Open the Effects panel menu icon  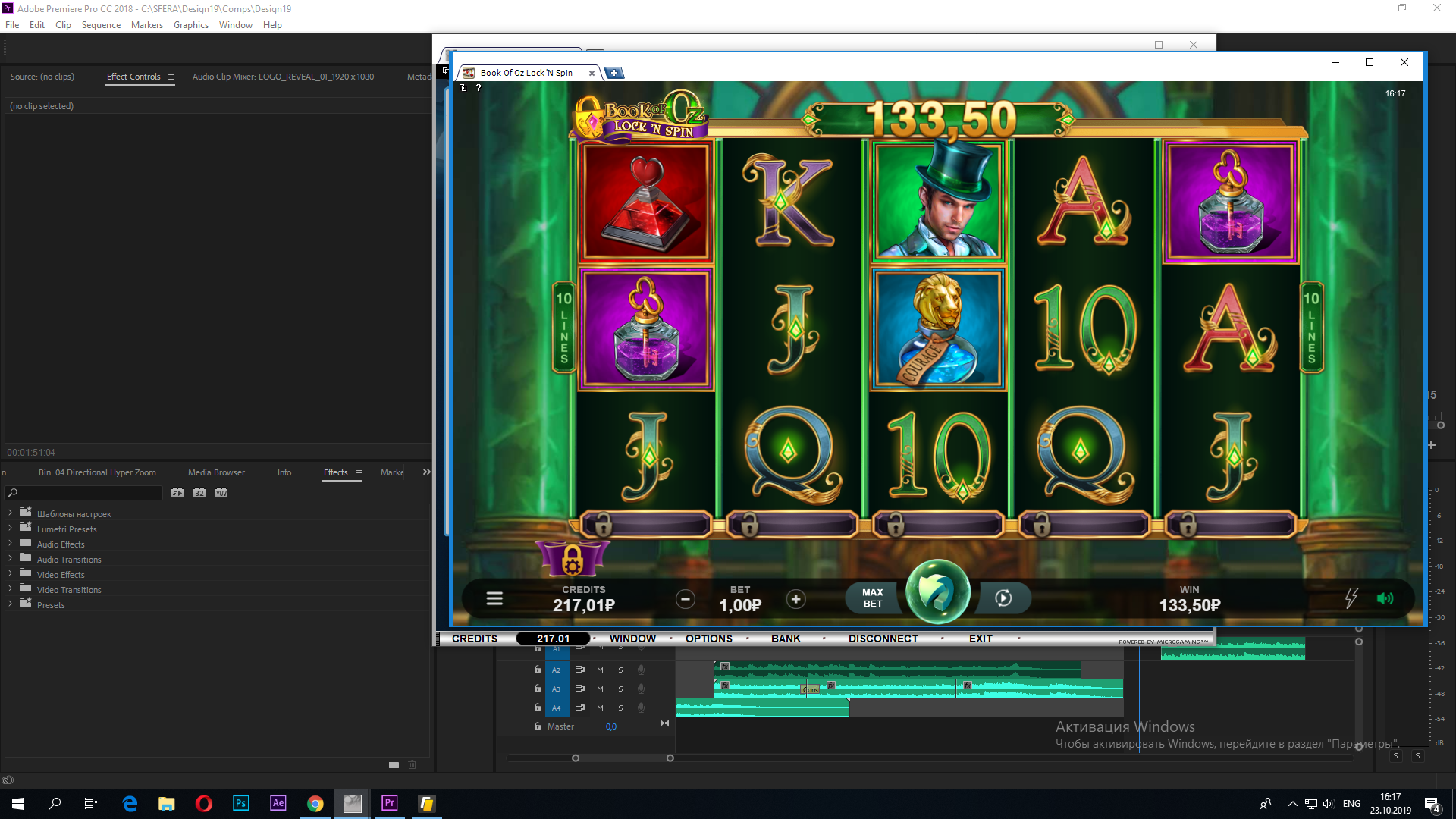click(359, 473)
